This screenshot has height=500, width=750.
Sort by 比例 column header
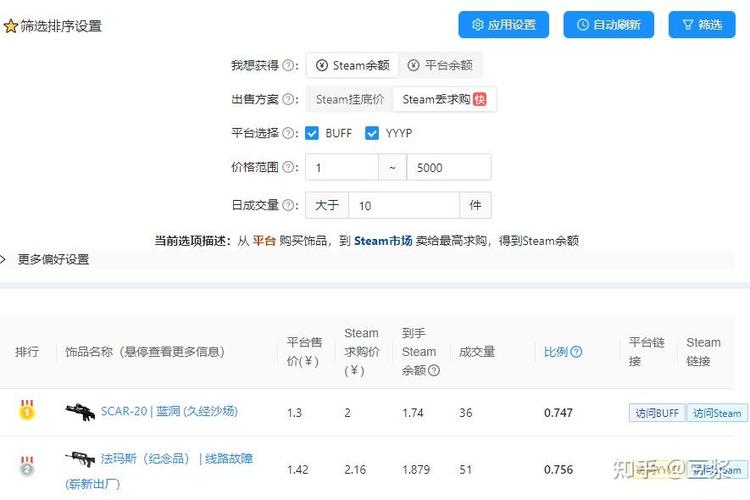tap(555, 352)
